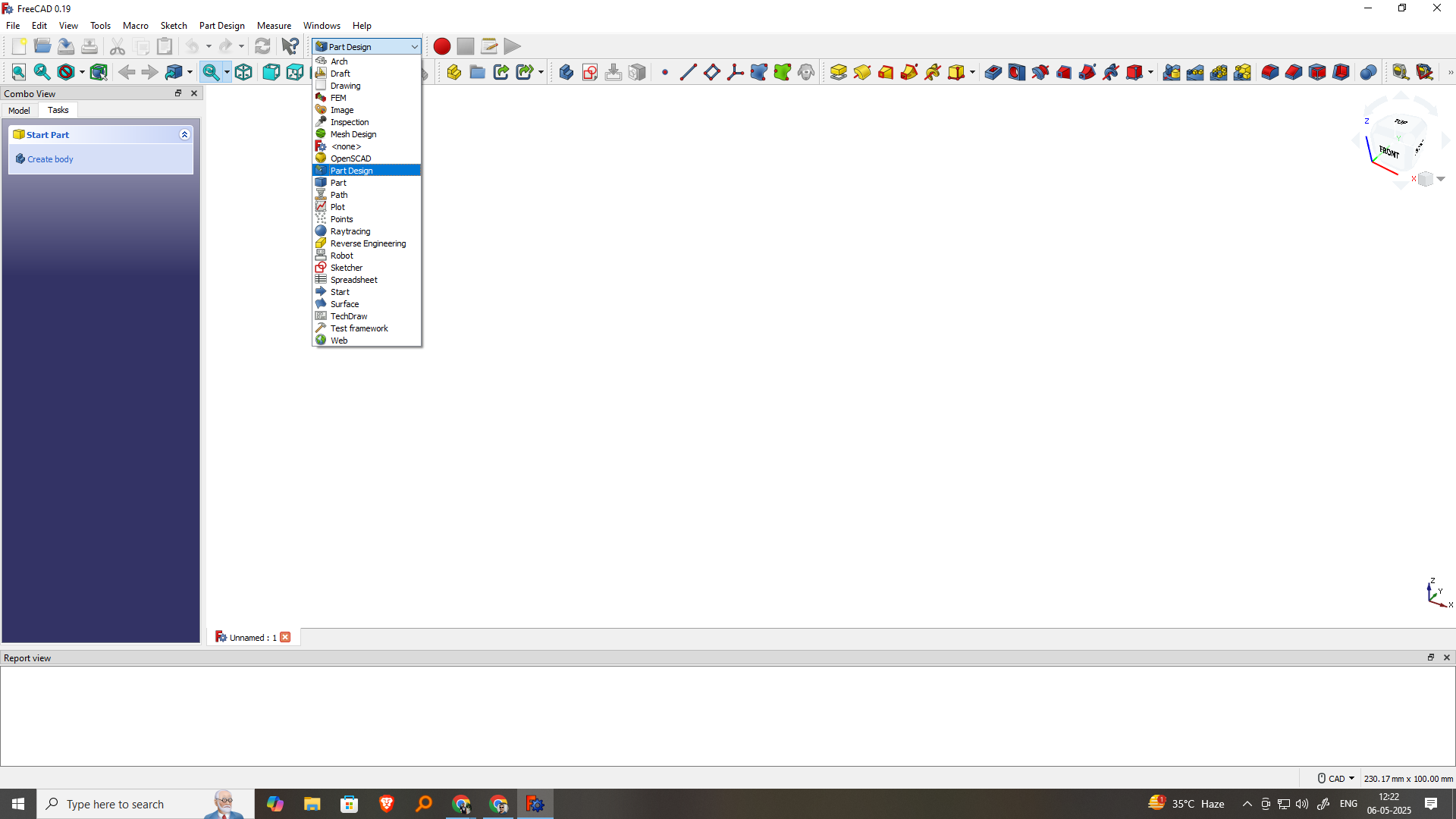
Task: Click the Create body link
Action: click(x=50, y=159)
